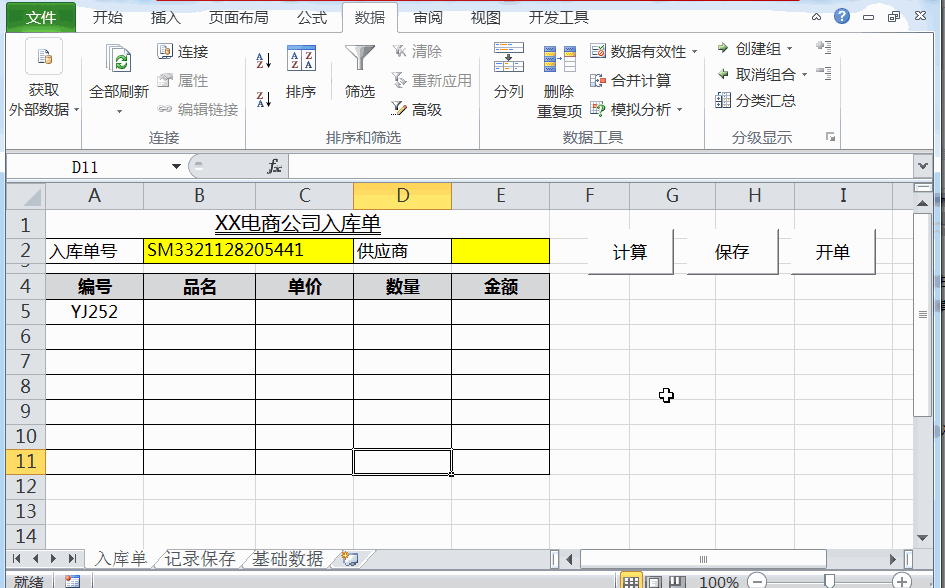
Task: Expand the Name Box dropdown arrow
Action: (176, 166)
